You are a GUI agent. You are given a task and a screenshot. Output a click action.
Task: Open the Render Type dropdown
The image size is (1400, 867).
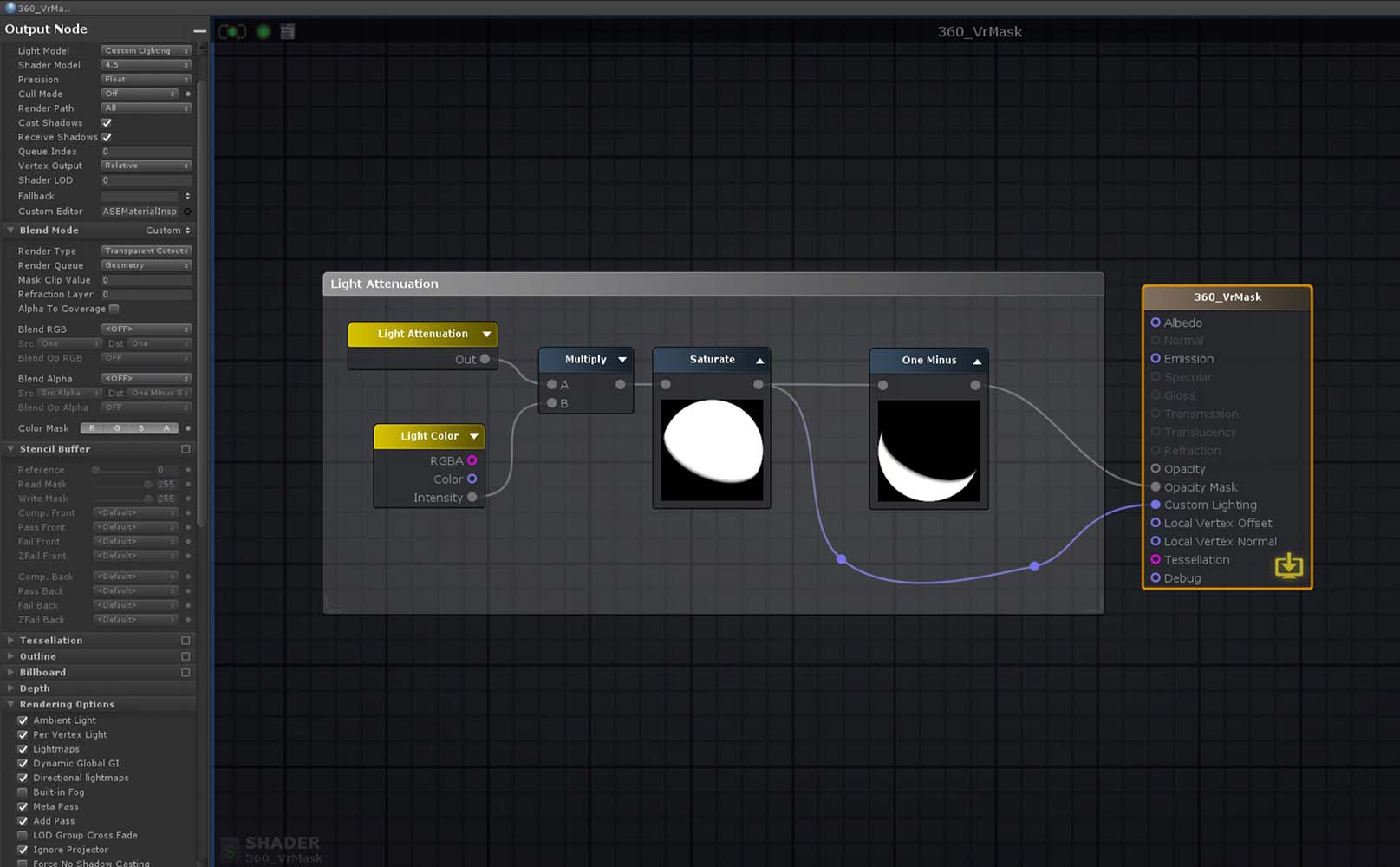tap(146, 251)
